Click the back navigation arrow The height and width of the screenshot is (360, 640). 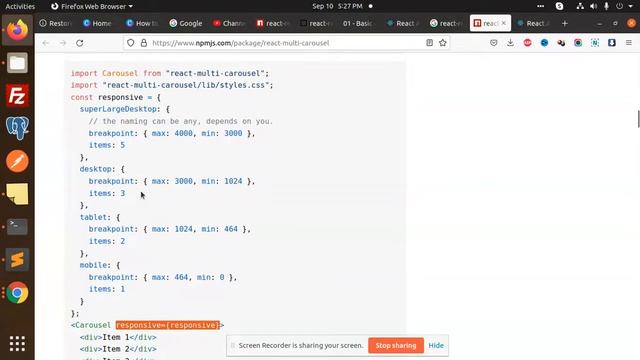46,43
